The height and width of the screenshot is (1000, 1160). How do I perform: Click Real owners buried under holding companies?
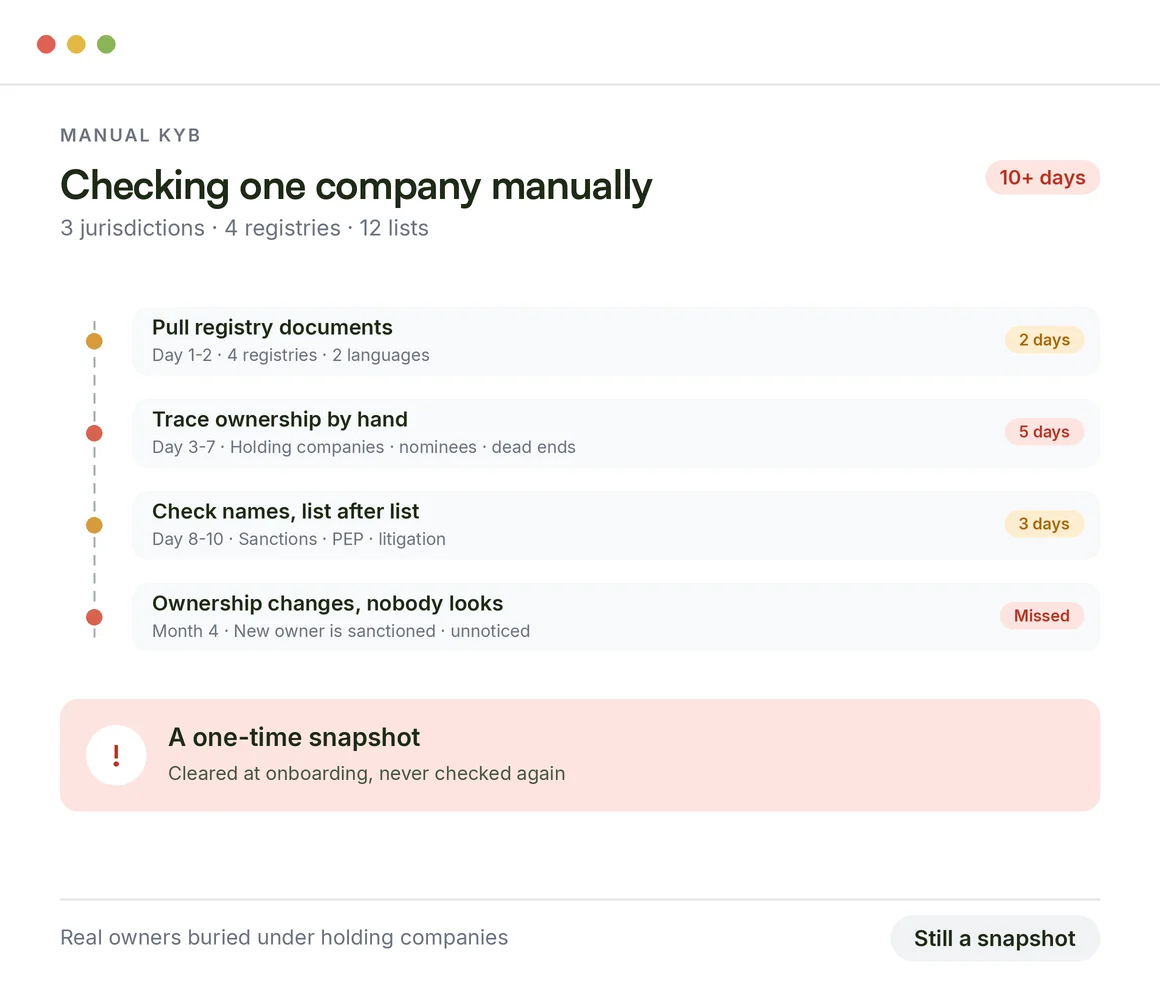(284, 938)
